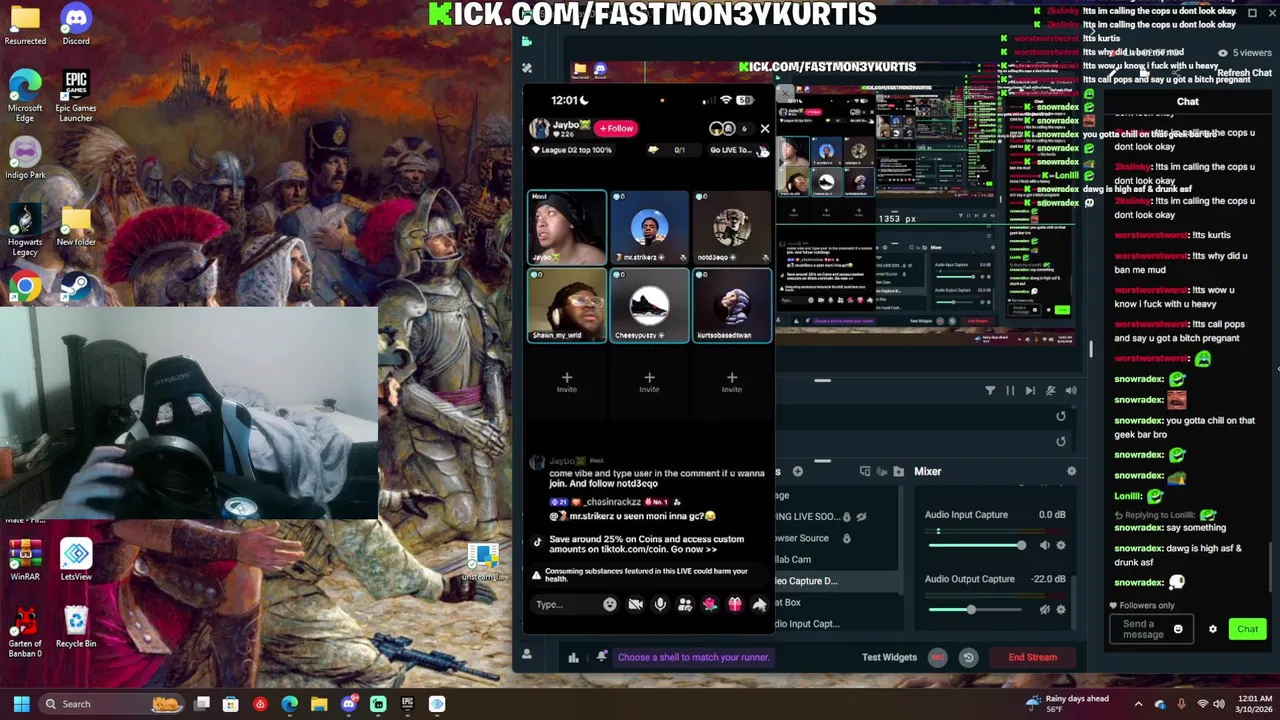Click Refresh Chat
Screen dimensions: 1280x720
click(1245, 73)
